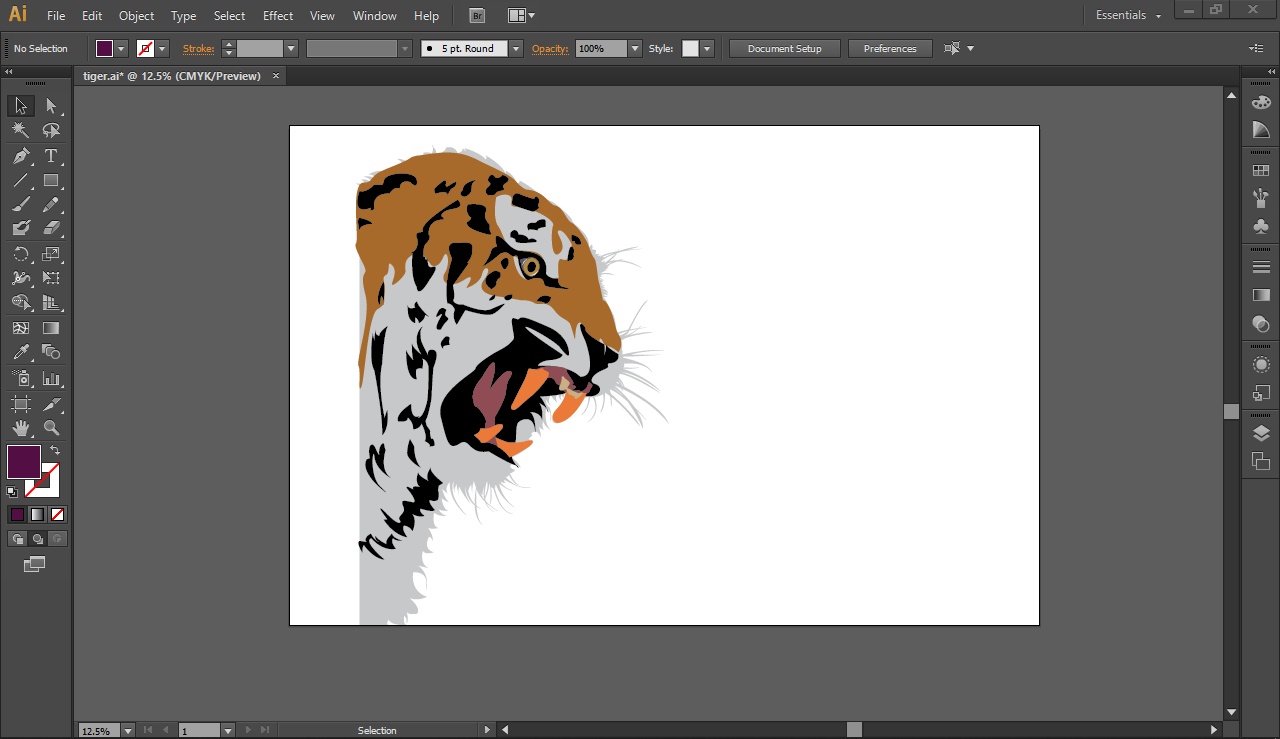Open the Artboards panel icon
1280x739 pixels.
[1261, 461]
